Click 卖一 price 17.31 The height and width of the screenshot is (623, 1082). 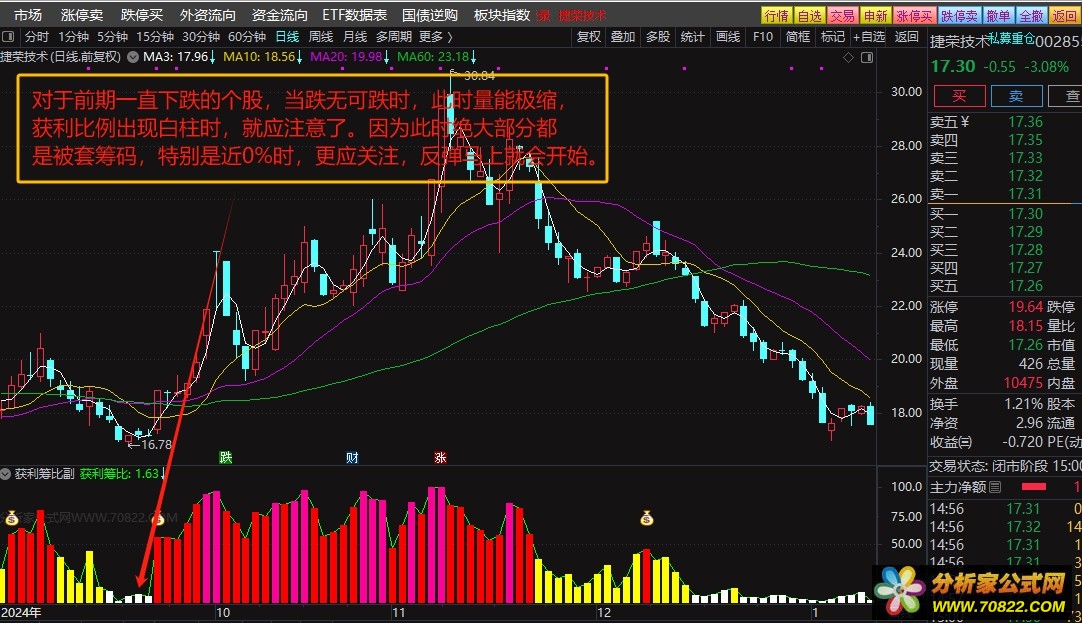(1025, 194)
